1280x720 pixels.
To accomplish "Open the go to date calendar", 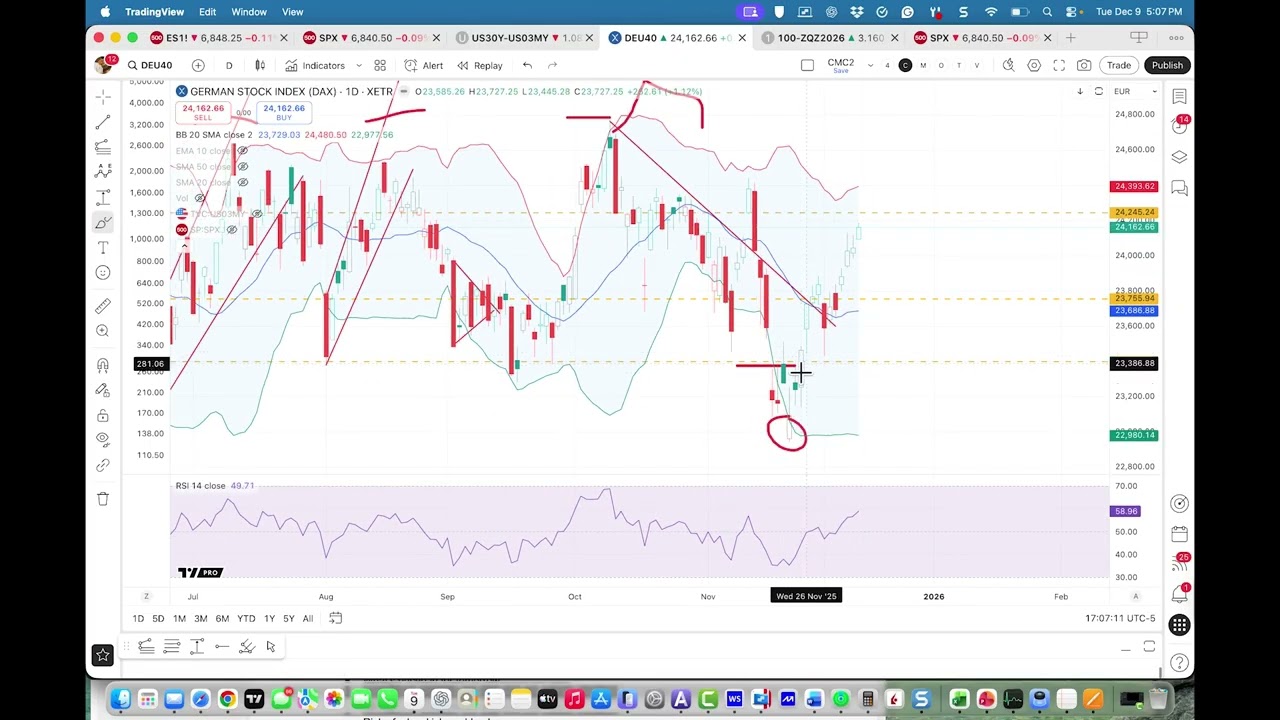I will pyautogui.click(x=336, y=619).
